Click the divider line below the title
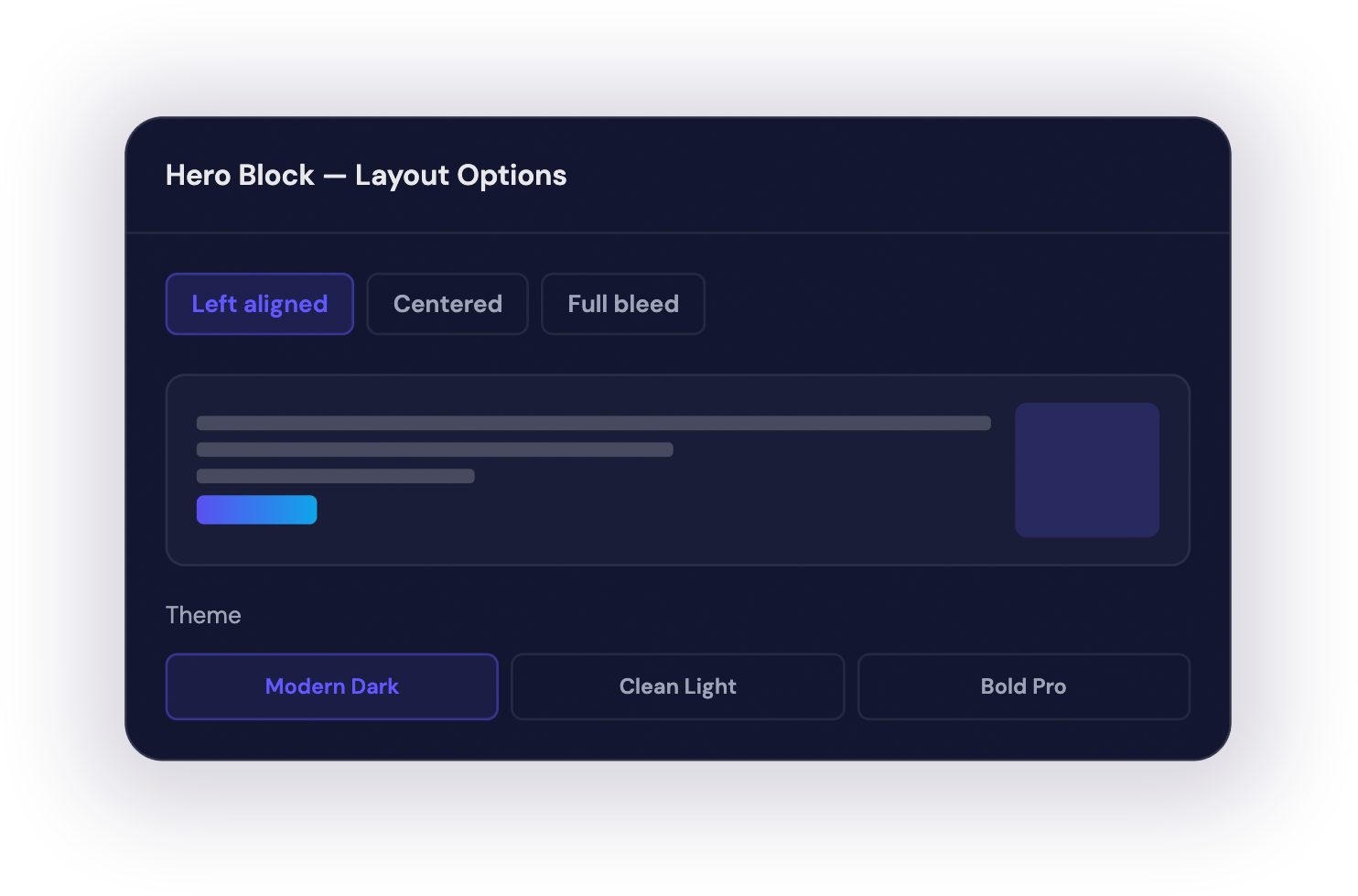Image resolution: width=1358 pixels, height=896 pixels. click(677, 233)
